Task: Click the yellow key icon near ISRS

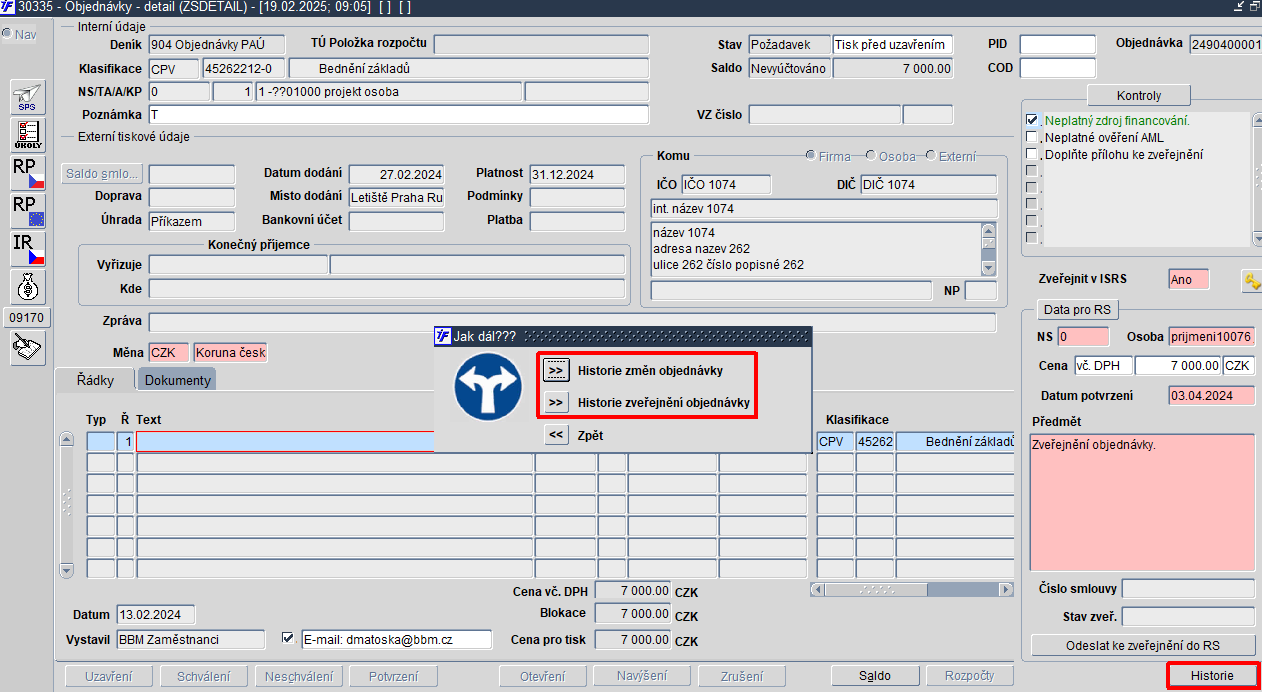Action: (x=1251, y=281)
